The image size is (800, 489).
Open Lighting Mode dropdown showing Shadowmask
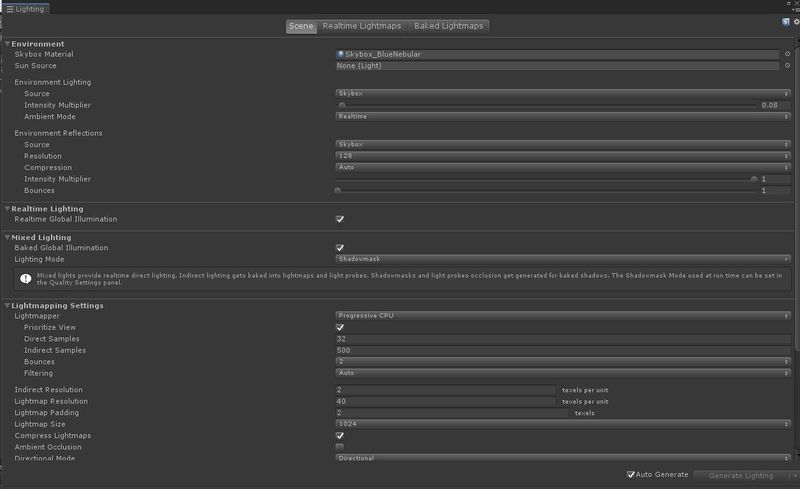[x=563, y=259]
